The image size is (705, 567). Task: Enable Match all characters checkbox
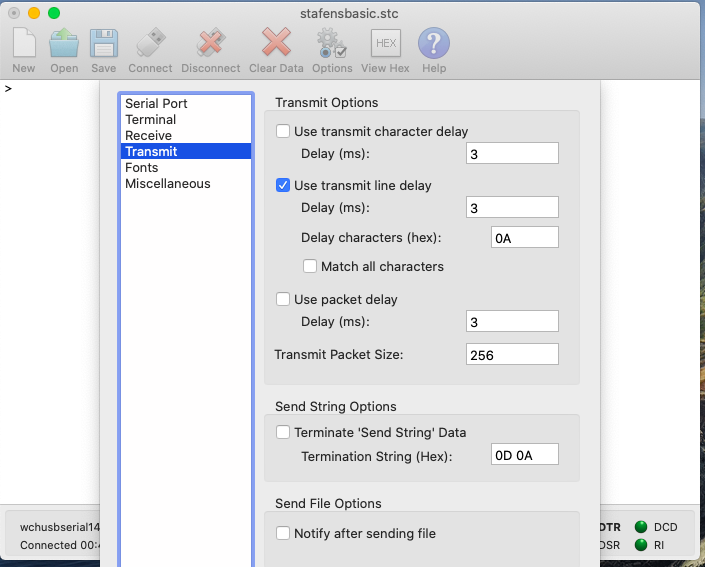[x=311, y=267]
